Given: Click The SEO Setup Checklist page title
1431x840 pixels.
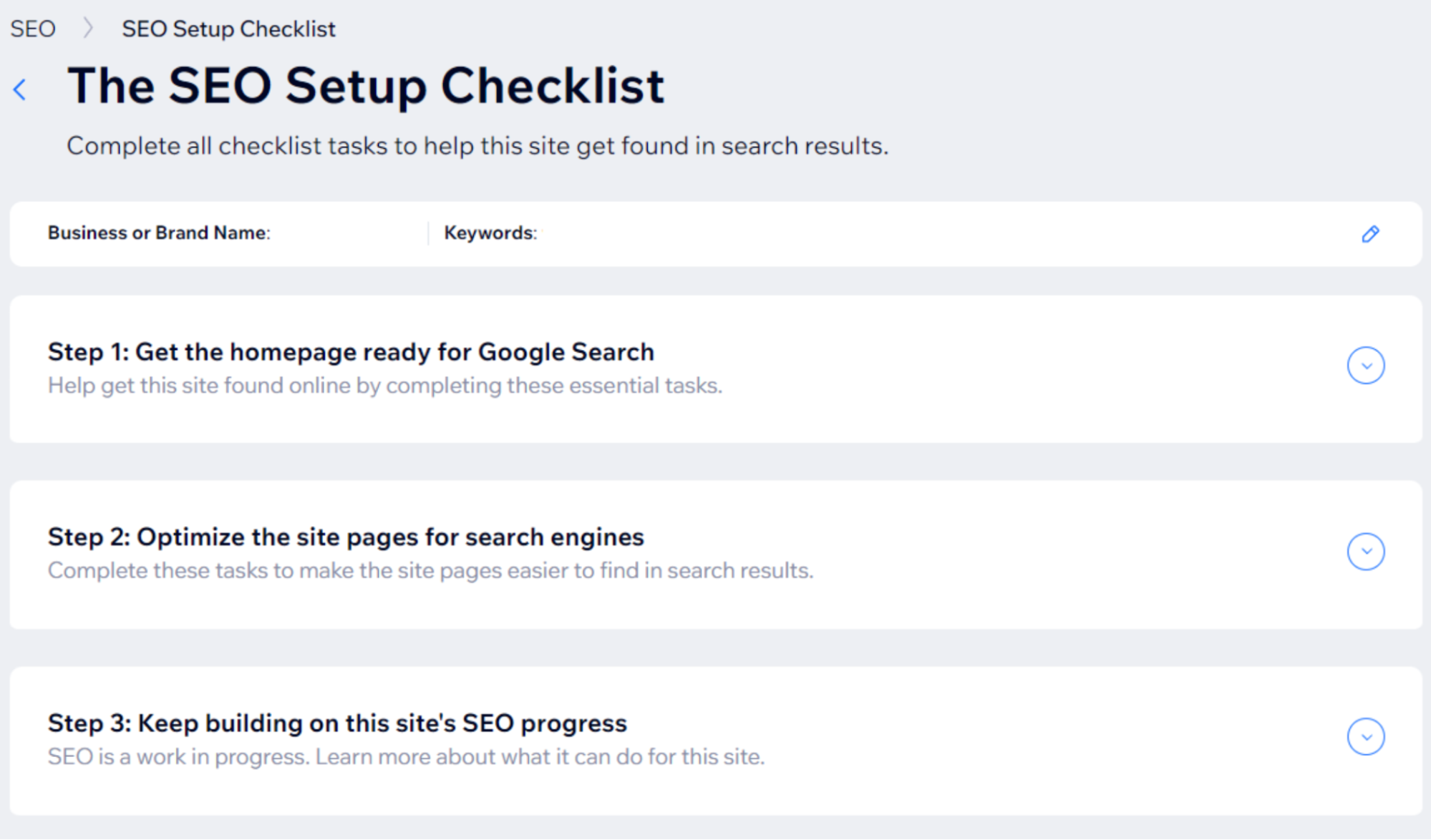Looking at the screenshot, I should pyautogui.click(x=366, y=86).
